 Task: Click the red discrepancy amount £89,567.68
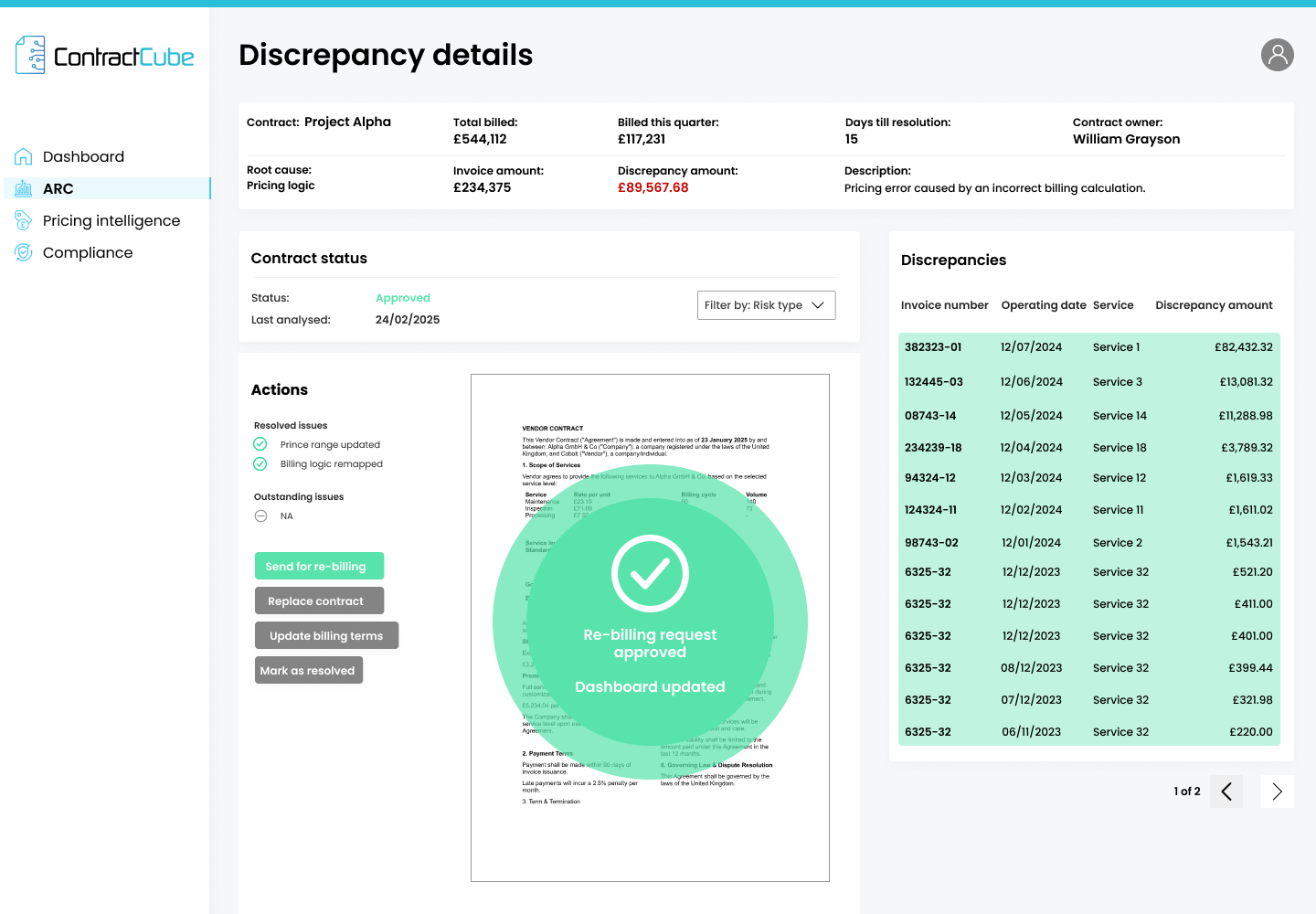pos(653,187)
